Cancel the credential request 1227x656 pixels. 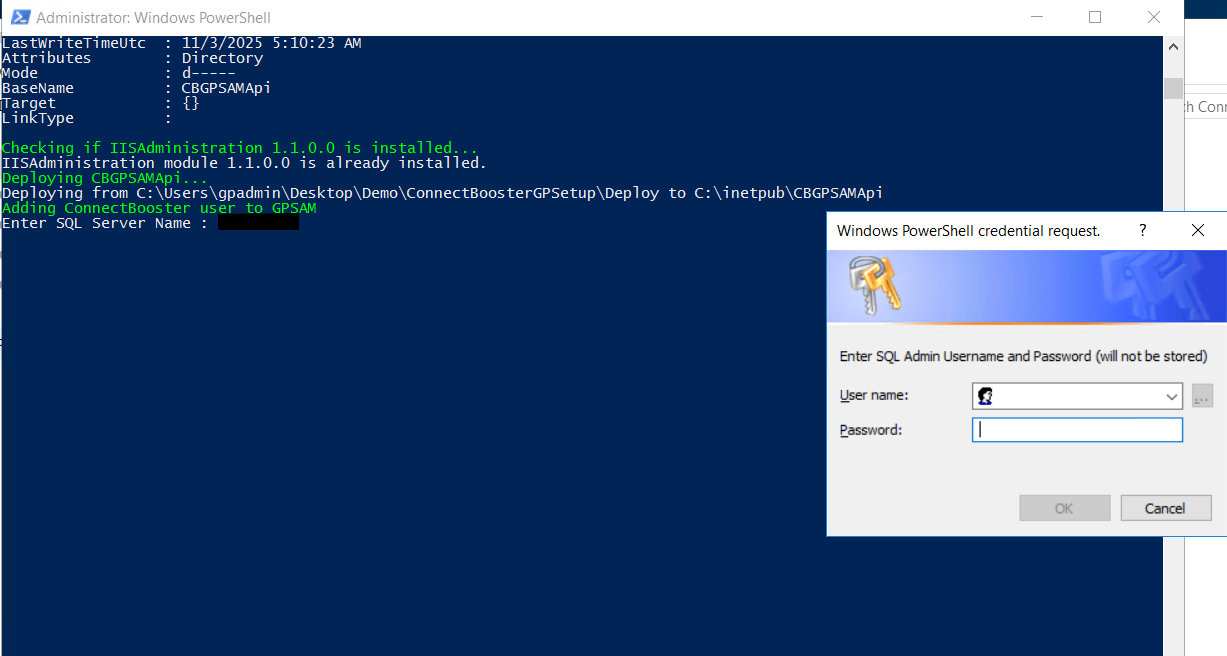[1164, 508]
